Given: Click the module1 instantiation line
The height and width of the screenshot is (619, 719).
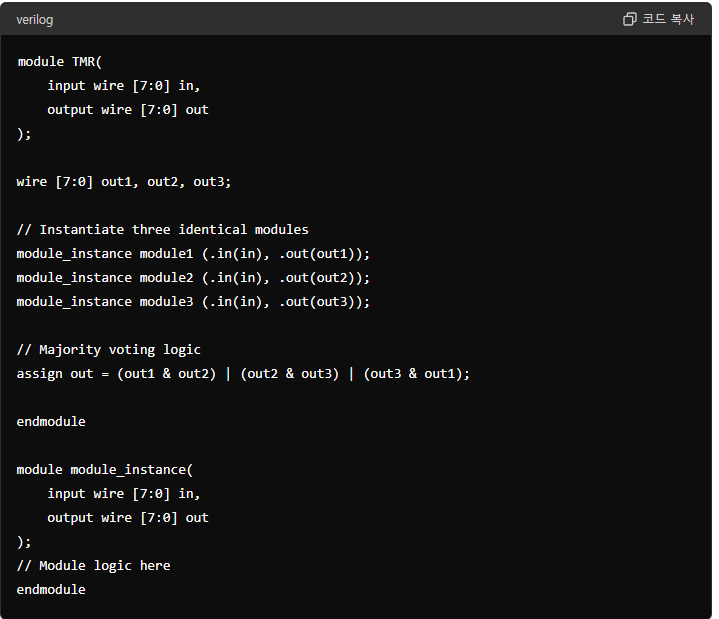Looking at the screenshot, I should click(193, 254).
